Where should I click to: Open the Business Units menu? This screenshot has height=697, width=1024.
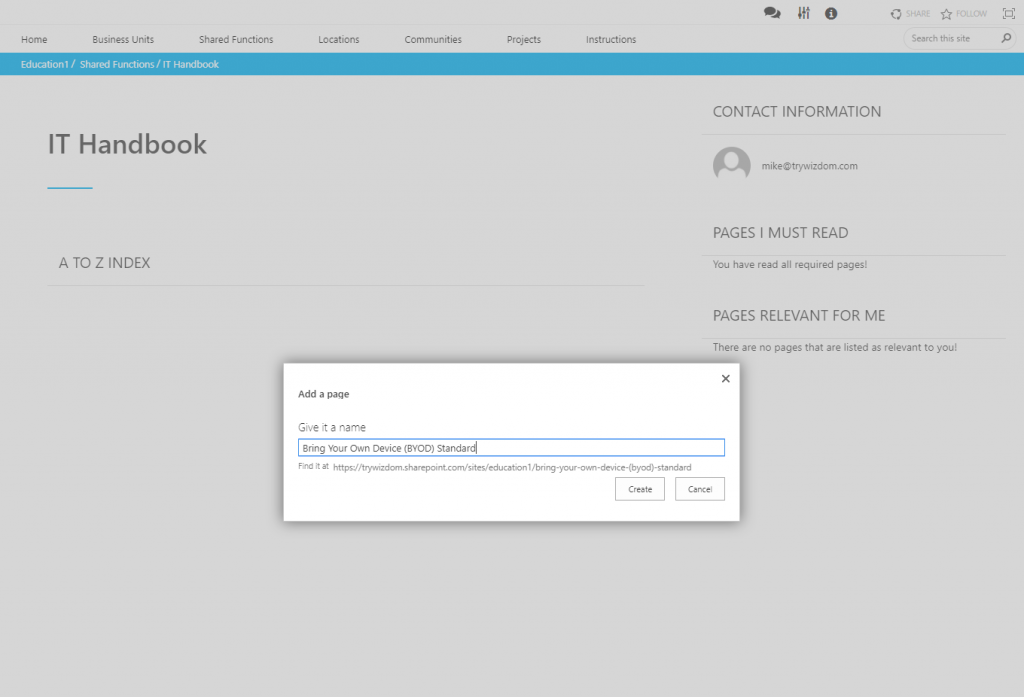click(x=123, y=39)
